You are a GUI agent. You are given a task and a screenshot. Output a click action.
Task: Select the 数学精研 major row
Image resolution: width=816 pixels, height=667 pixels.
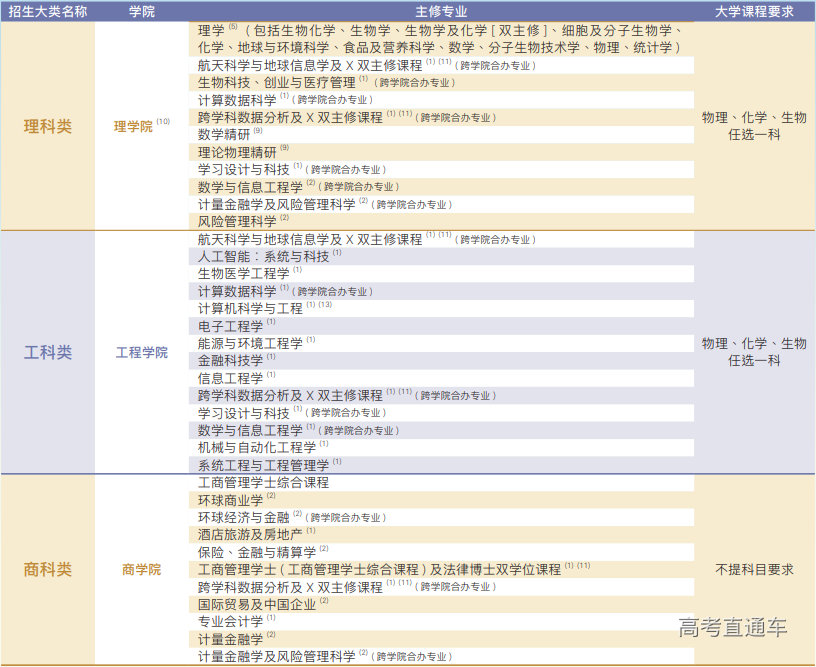pyautogui.click(x=225, y=134)
